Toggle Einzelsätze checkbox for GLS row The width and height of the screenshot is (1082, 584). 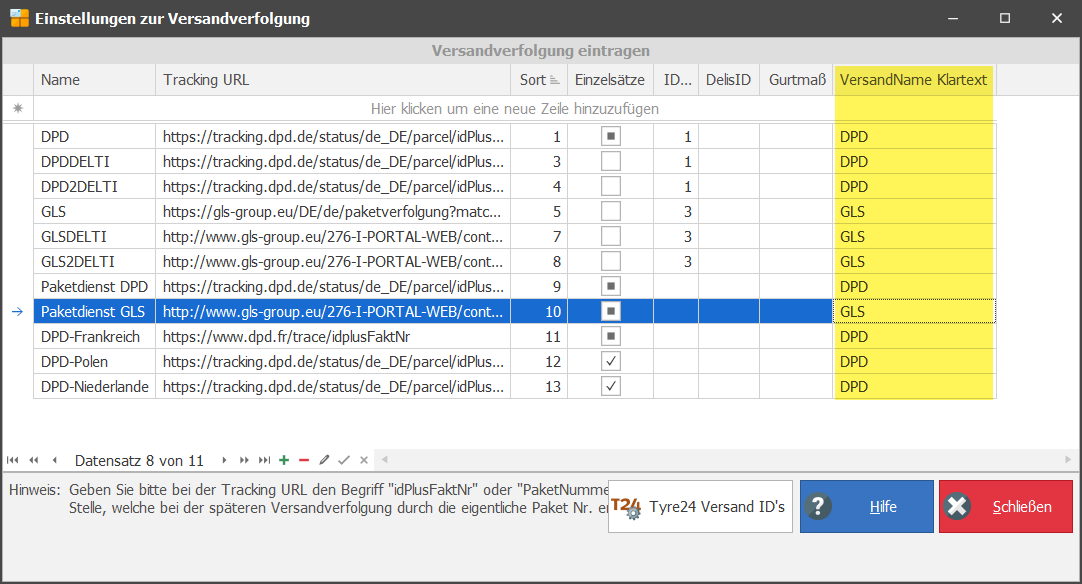coord(611,211)
